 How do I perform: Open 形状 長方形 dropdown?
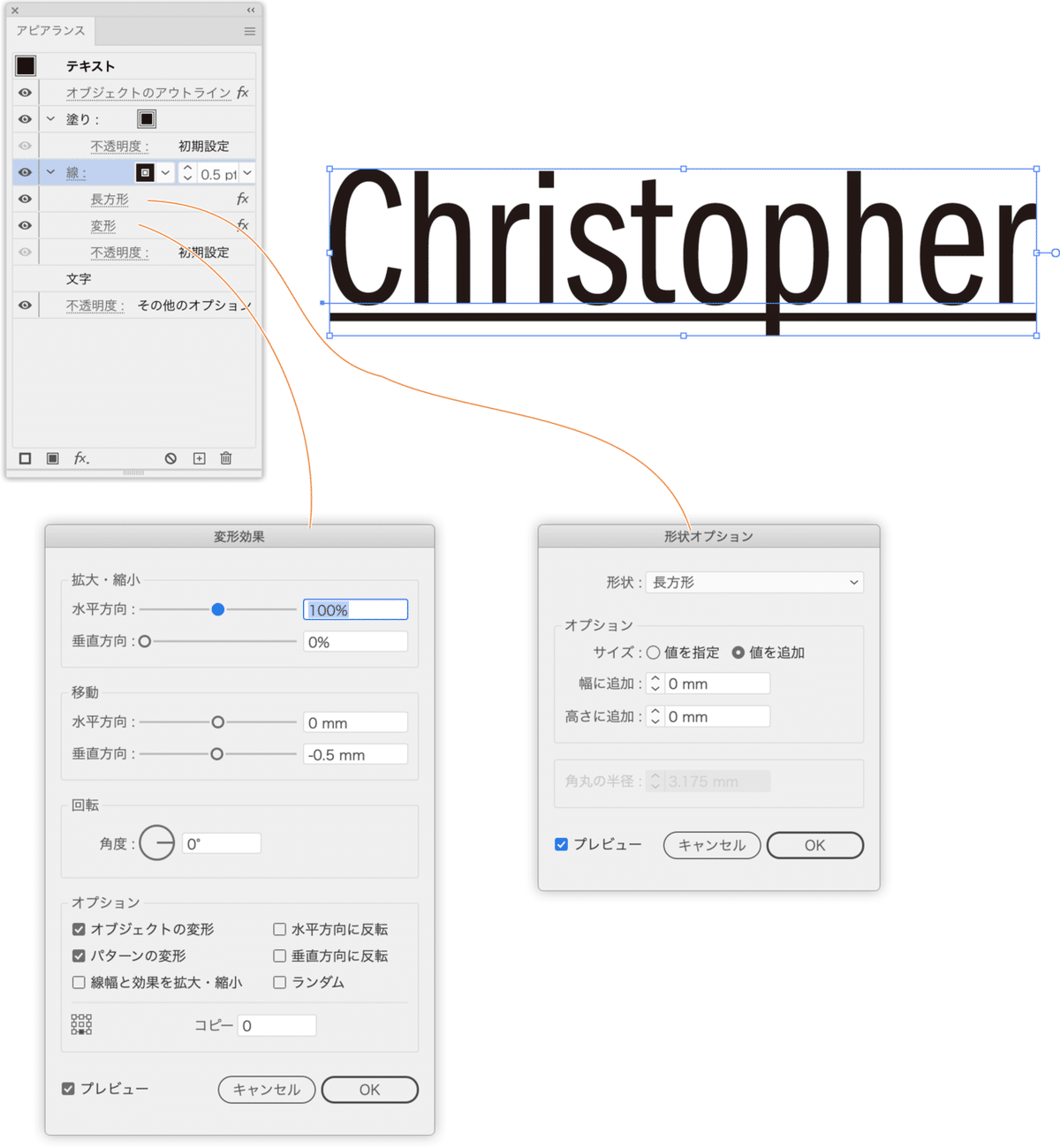coord(755,582)
